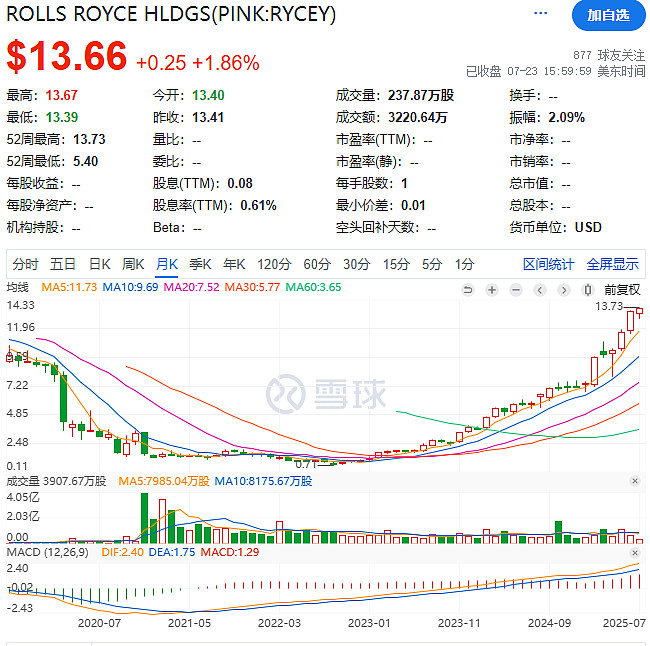The width and height of the screenshot is (650, 646).
Task: Open 全屏显示 fullscreen display link
Action: tap(613, 264)
